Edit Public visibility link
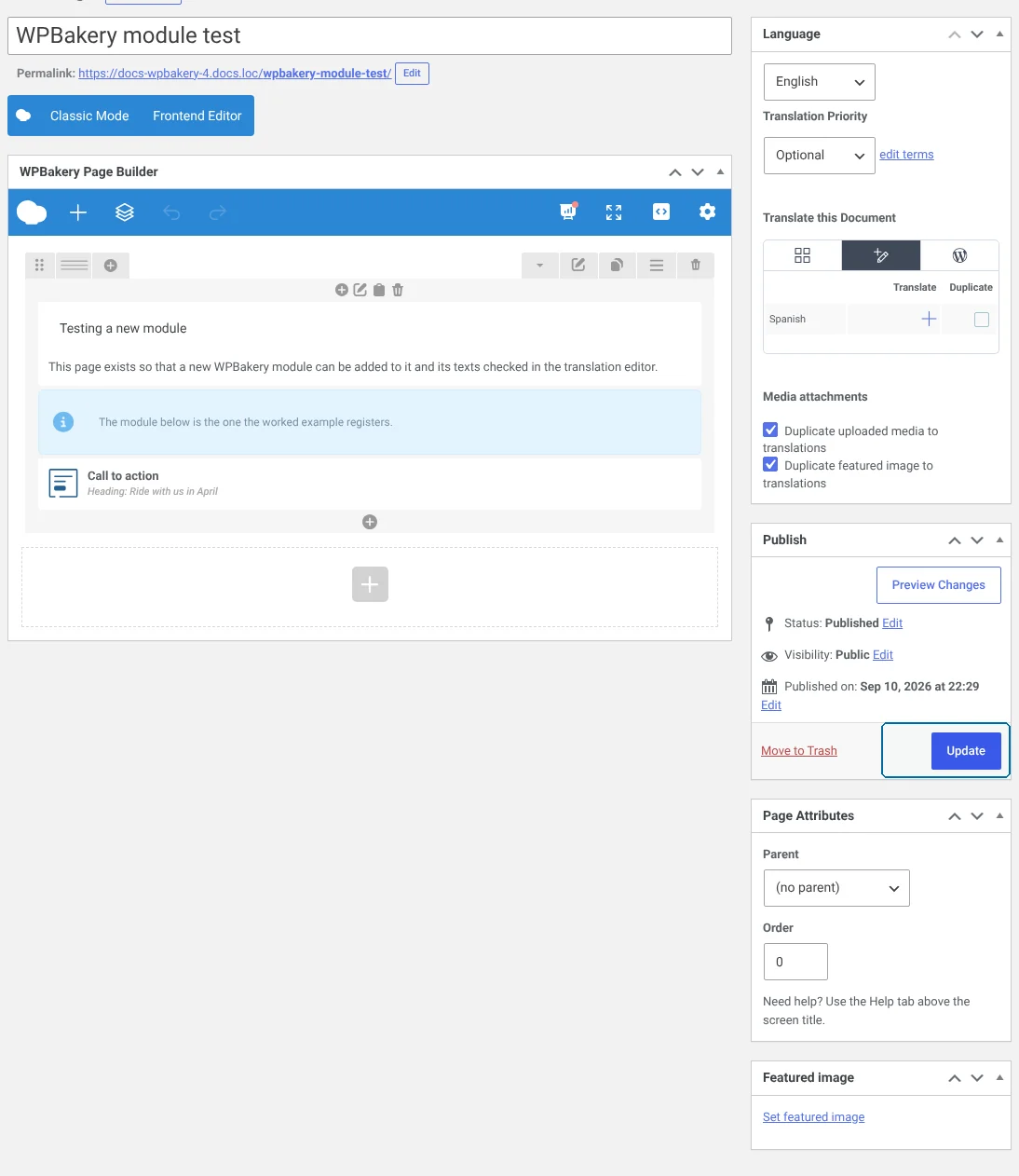This screenshot has height=1176, width=1019. pos(883,655)
